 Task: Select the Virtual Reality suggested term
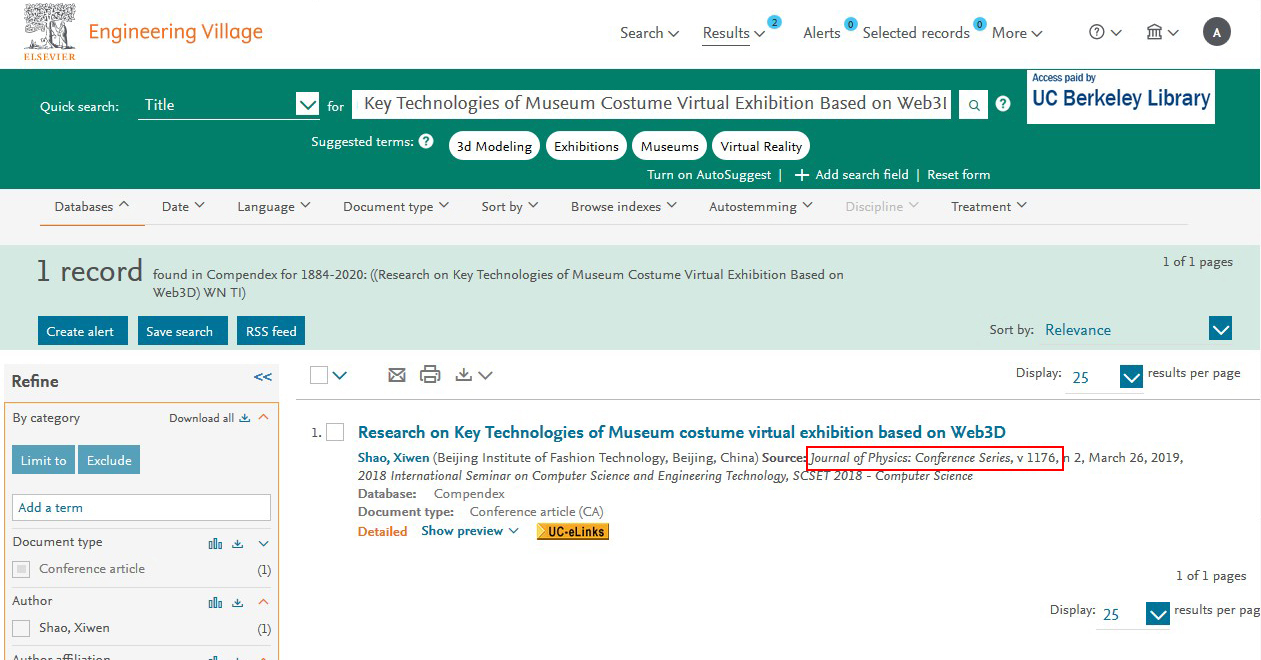(x=761, y=146)
